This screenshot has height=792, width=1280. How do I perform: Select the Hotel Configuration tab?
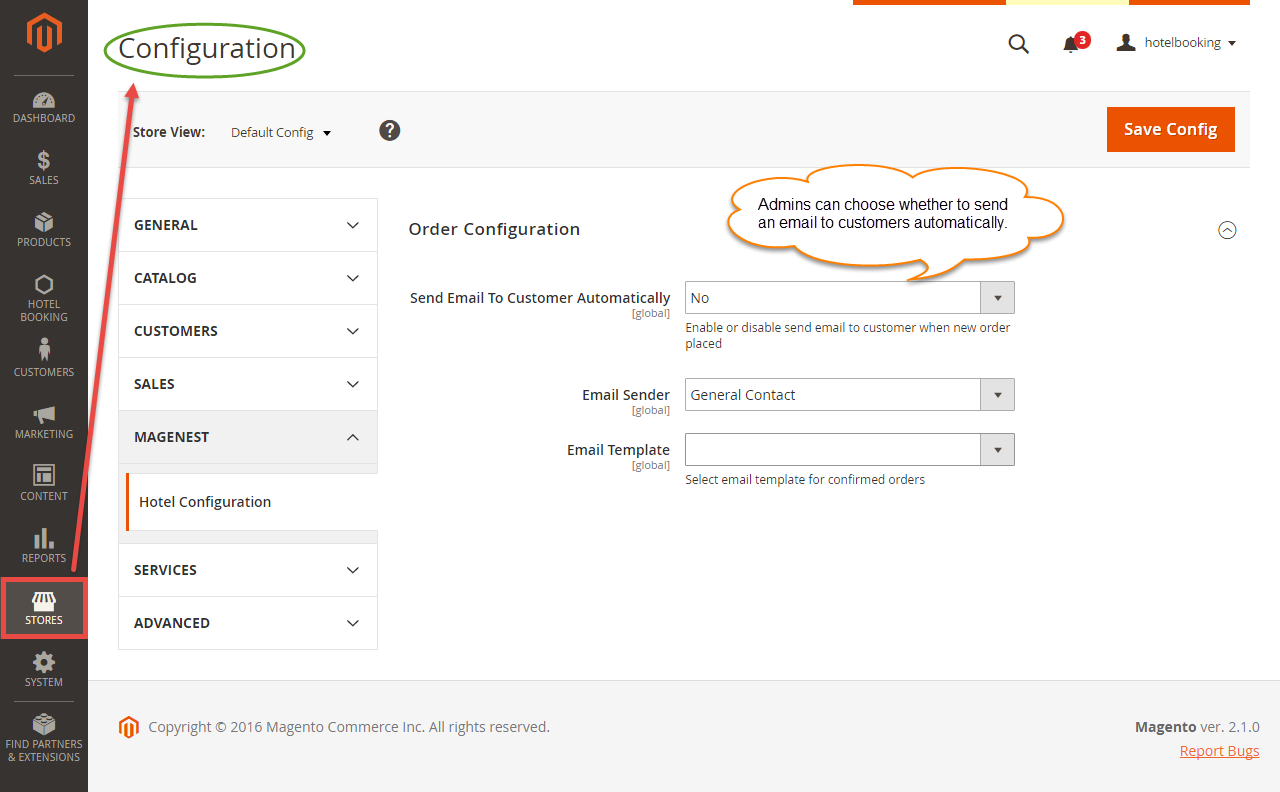tap(205, 502)
